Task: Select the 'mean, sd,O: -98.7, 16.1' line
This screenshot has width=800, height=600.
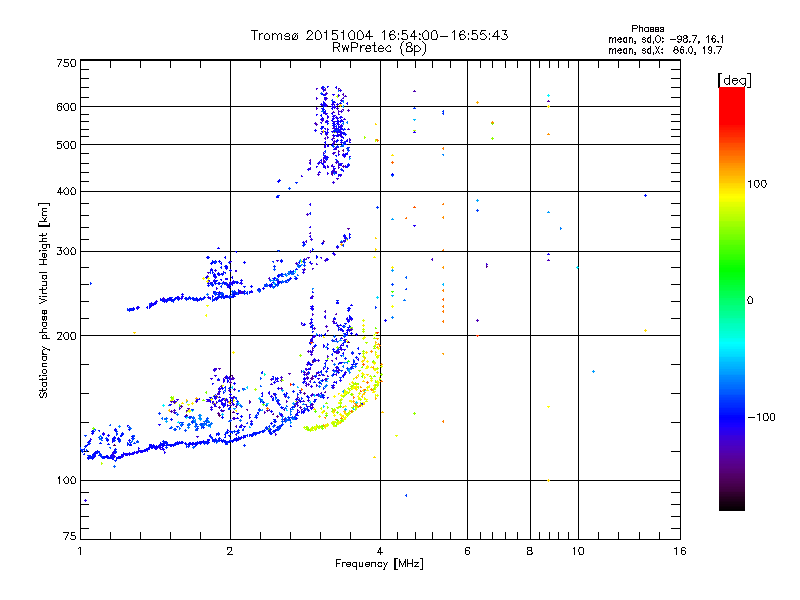Action: coord(666,39)
